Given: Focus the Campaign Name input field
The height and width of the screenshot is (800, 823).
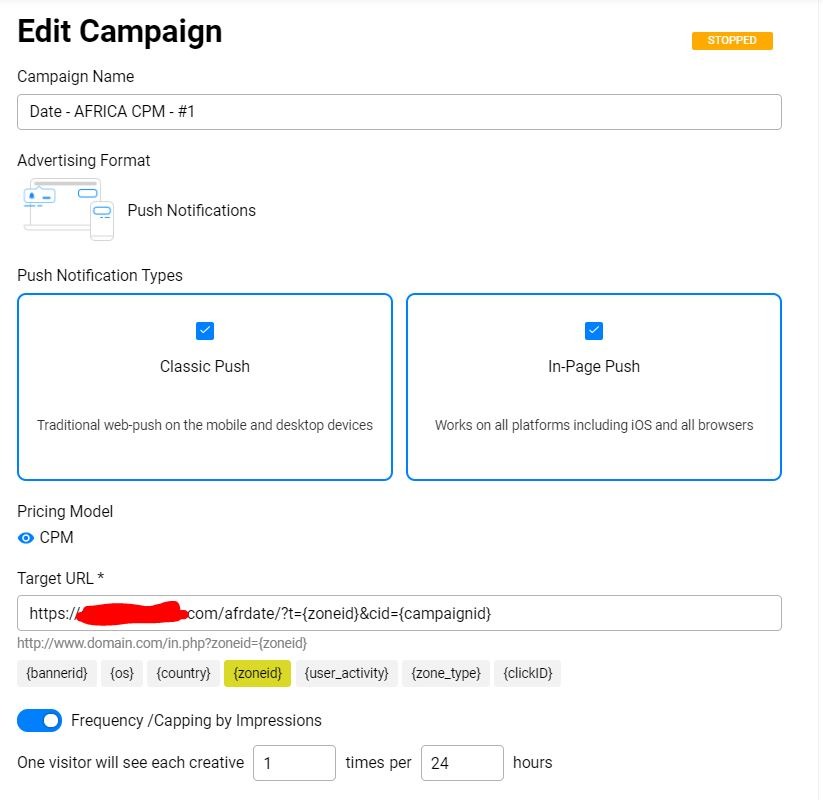Looking at the screenshot, I should [399, 112].
